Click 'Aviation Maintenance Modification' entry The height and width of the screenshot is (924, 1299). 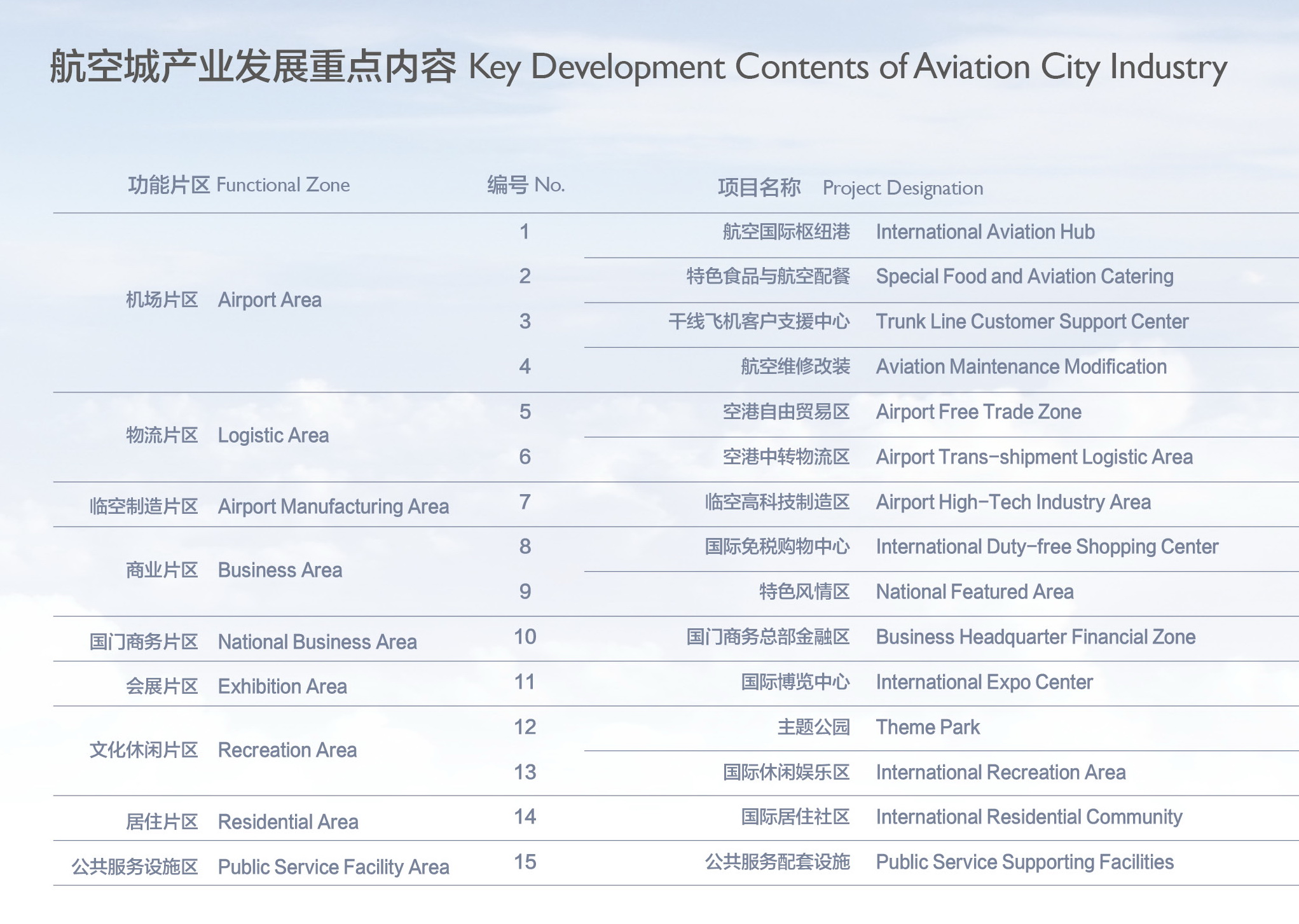[1021, 367]
